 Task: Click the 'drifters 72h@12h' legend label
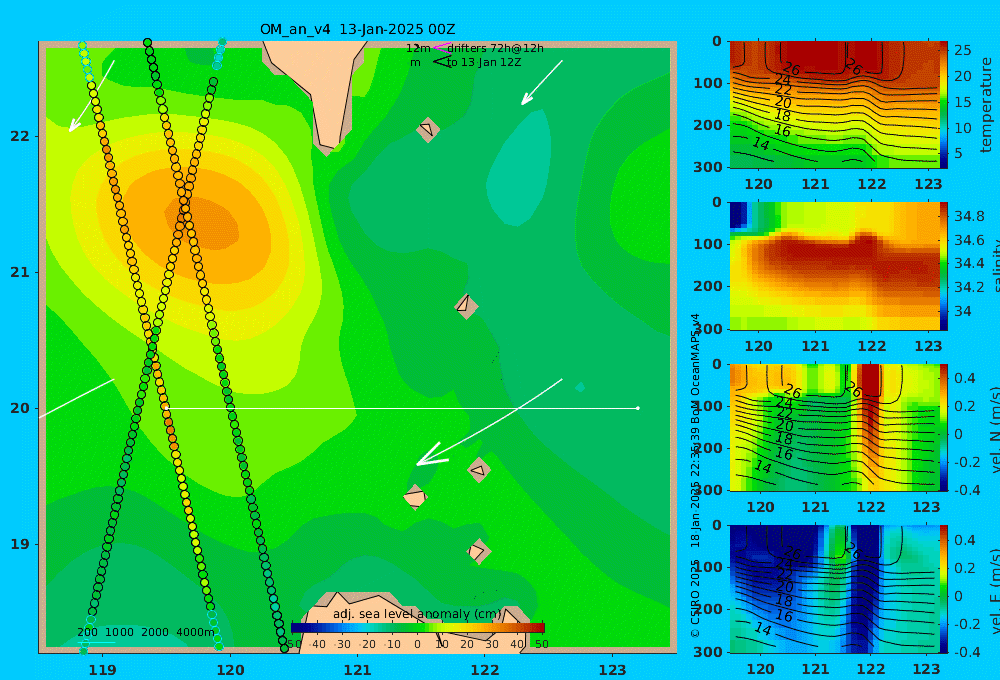[495, 48]
